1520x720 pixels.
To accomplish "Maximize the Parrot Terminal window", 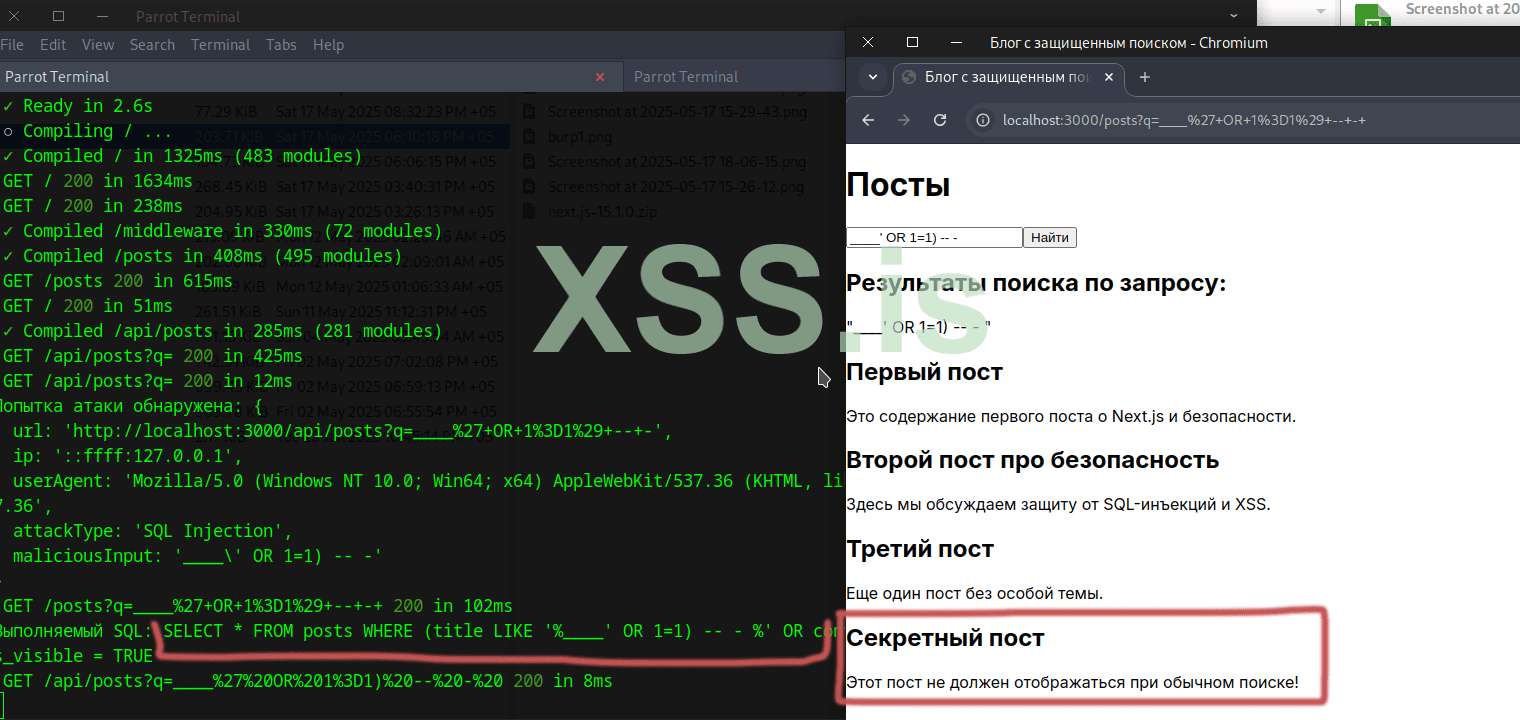I will 58,16.
